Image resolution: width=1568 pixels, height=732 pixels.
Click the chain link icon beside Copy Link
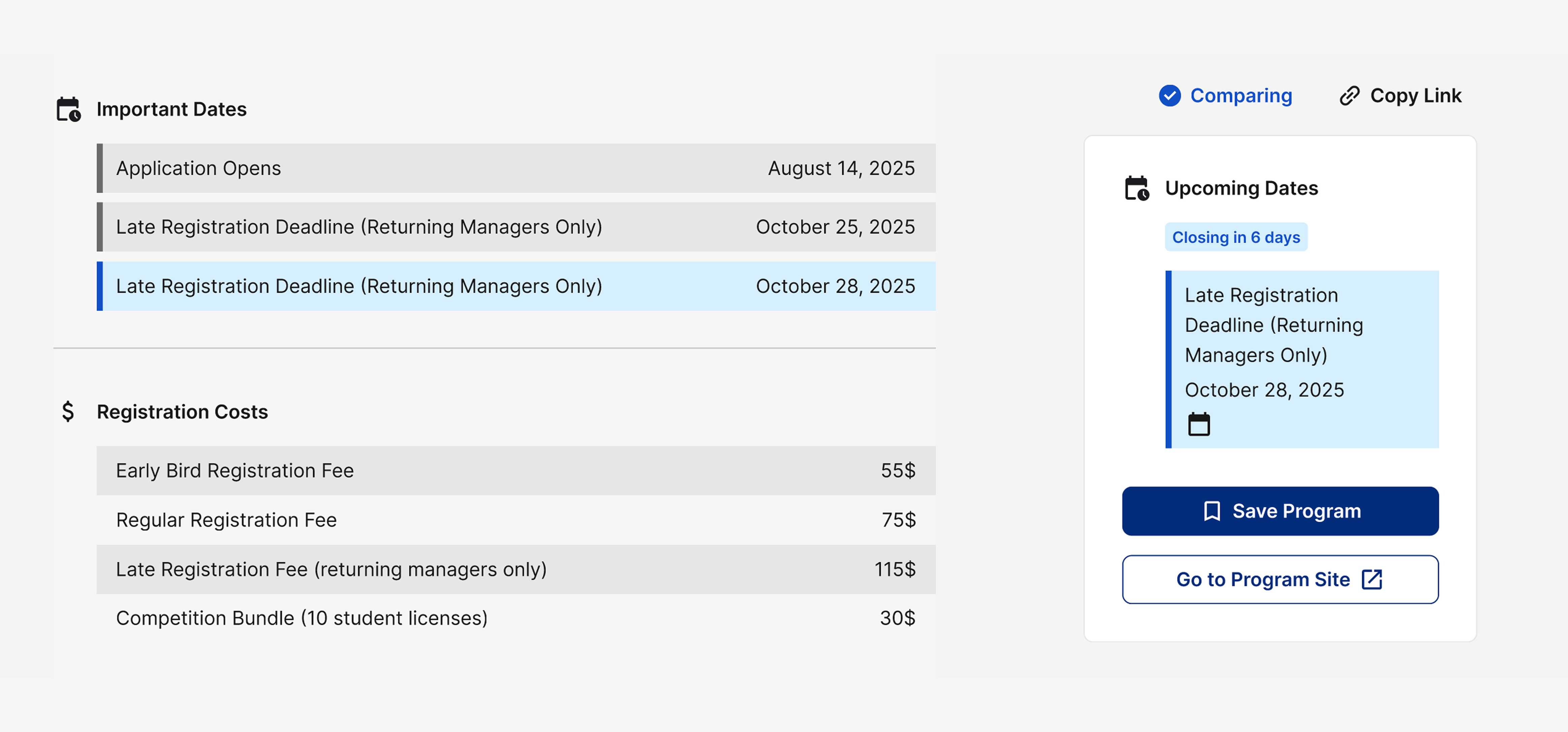[1349, 96]
